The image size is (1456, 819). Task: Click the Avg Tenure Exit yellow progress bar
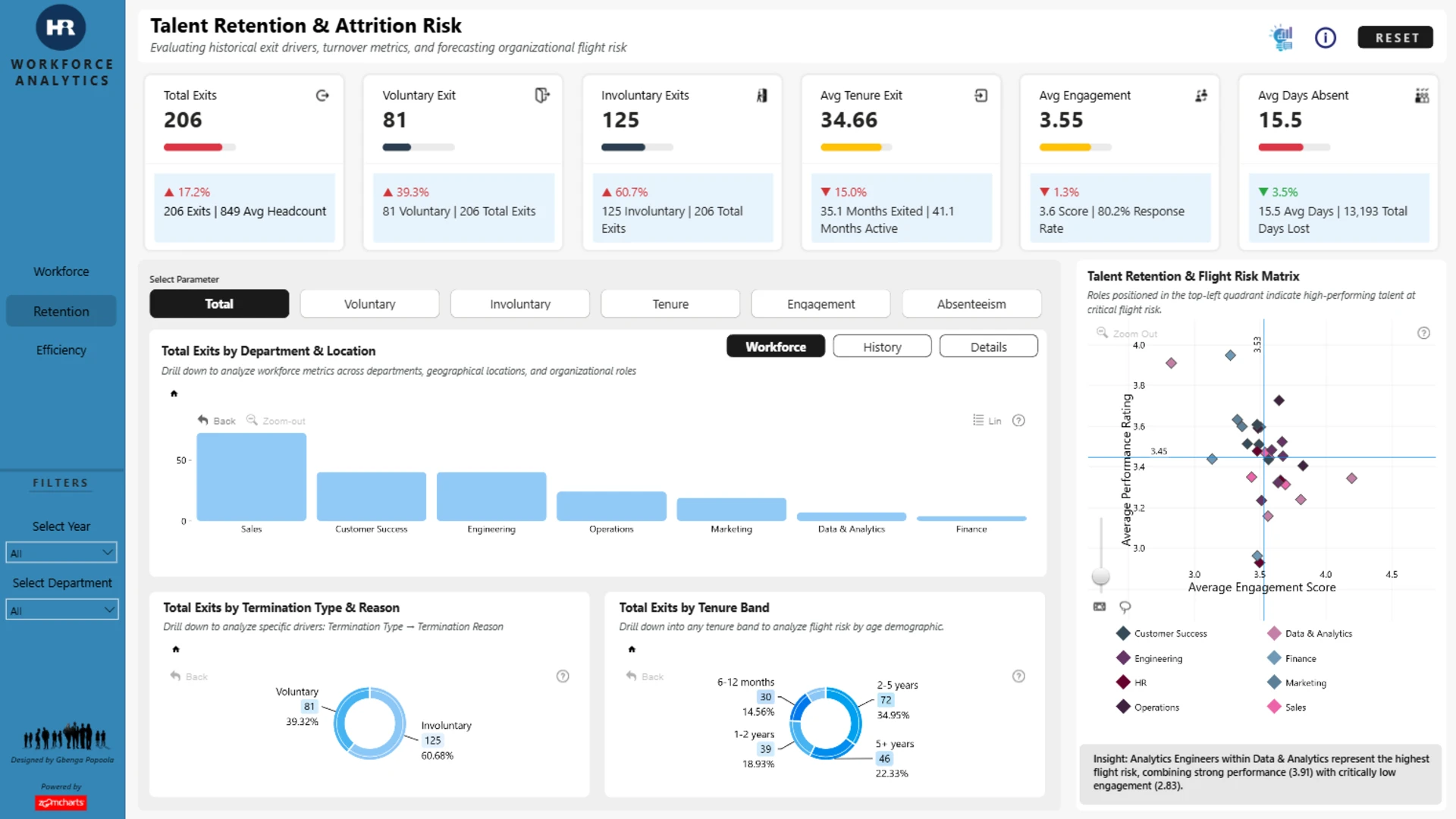tap(856, 147)
